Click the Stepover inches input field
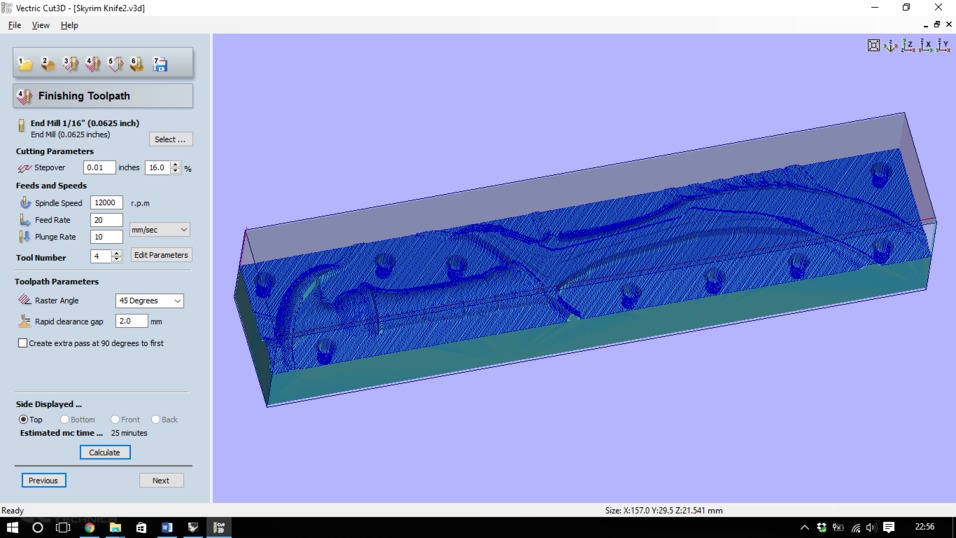Screen dimensions: 956x538 [99, 167]
